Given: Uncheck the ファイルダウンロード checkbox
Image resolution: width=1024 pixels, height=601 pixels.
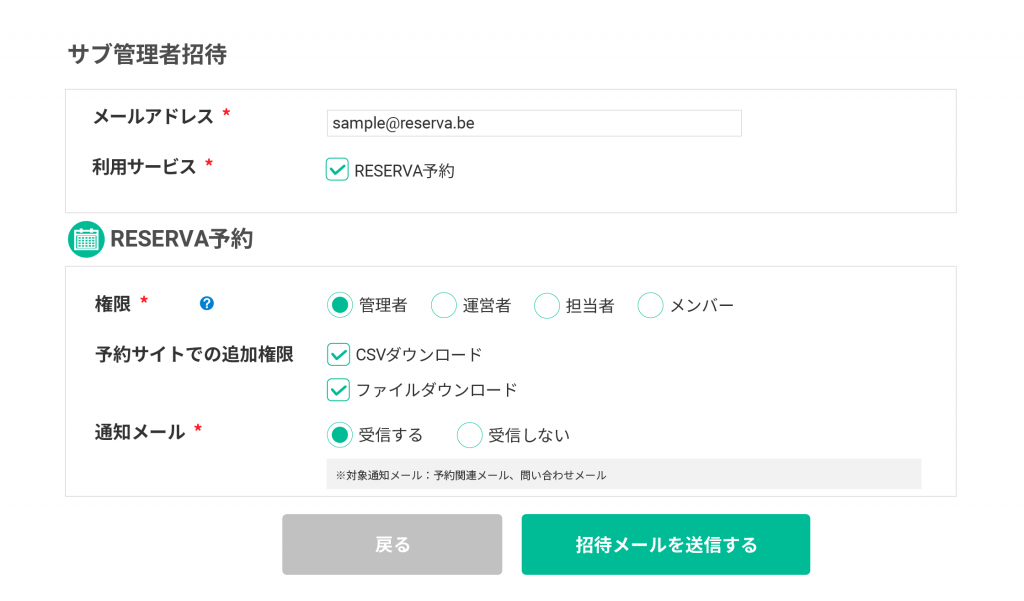Looking at the screenshot, I should point(338,389).
